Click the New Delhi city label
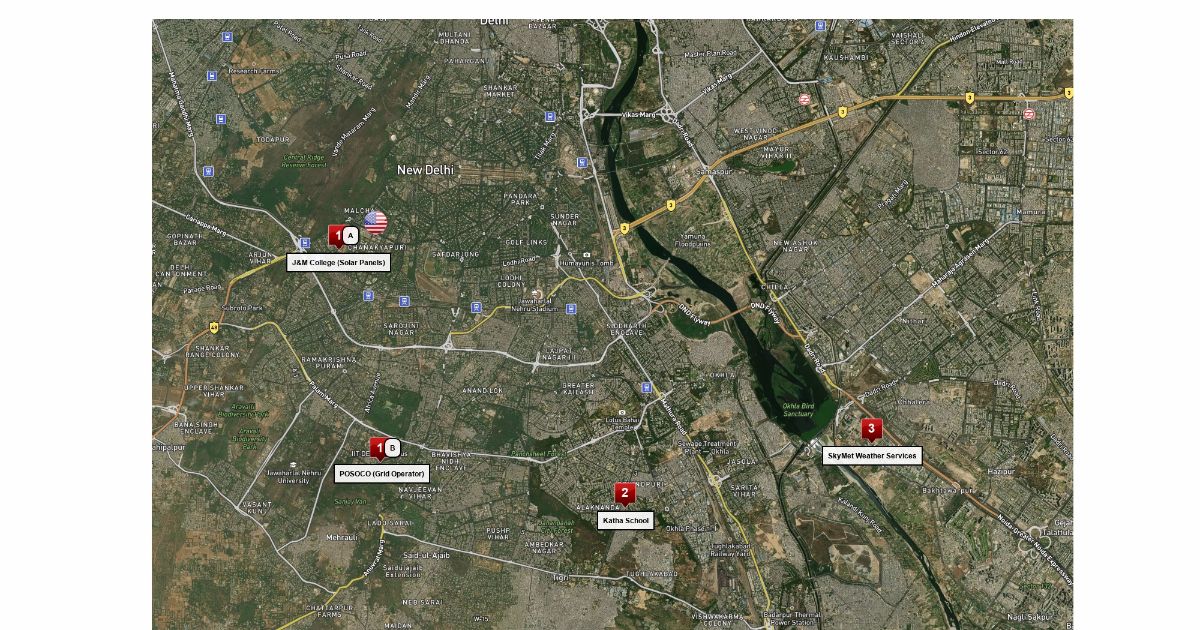This screenshot has height=630, width=1200. click(425, 170)
